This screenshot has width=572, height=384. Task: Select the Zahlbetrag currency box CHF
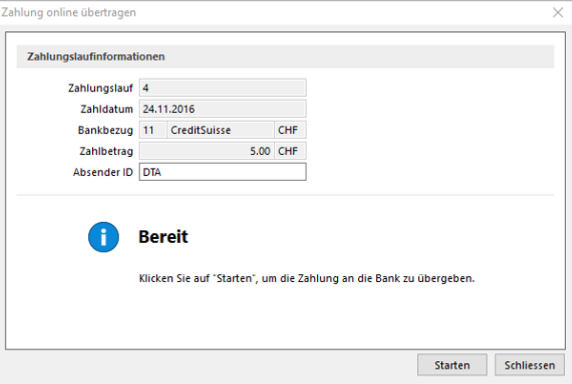(290, 151)
